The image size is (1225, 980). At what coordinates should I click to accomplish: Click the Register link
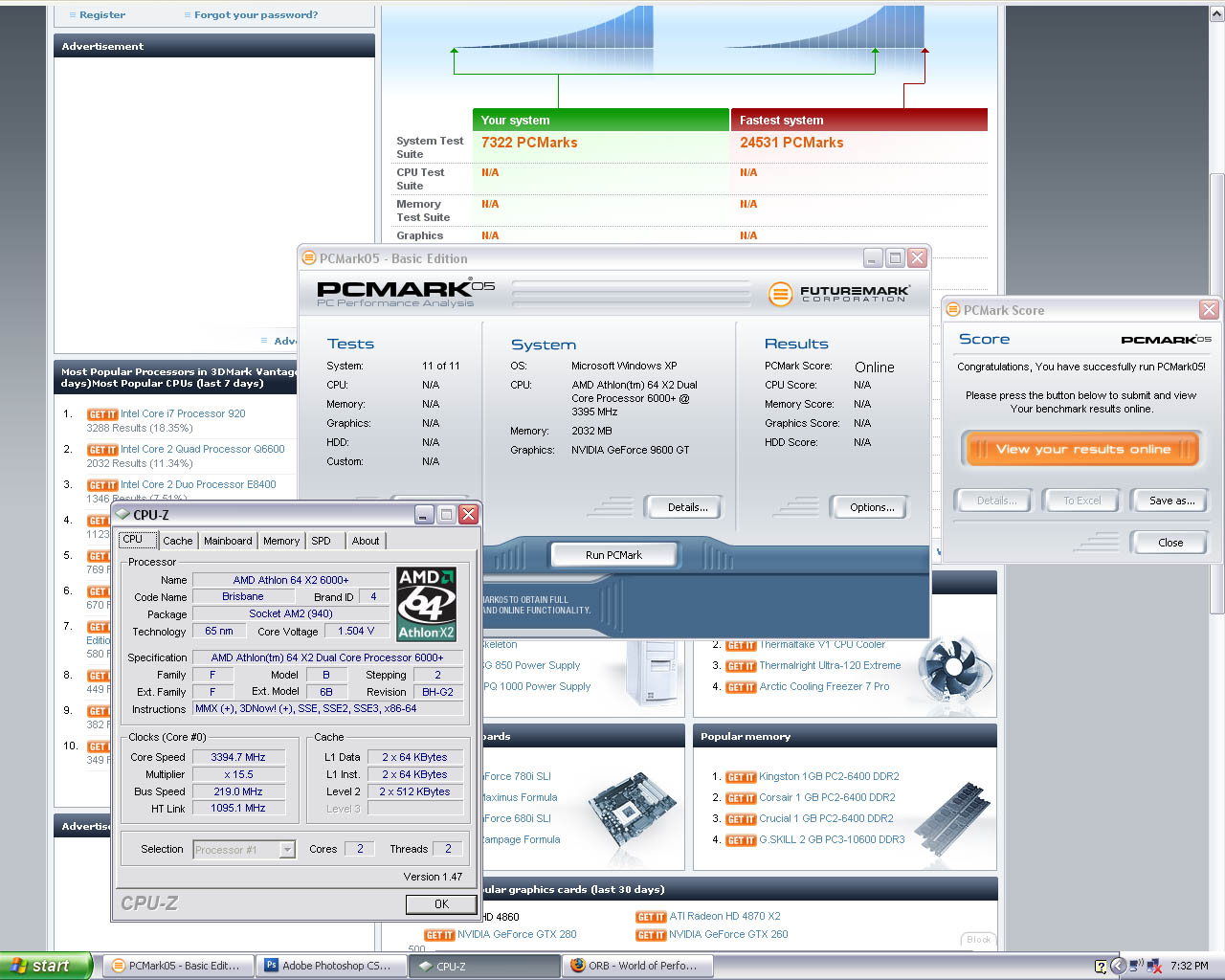(x=102, y=15)
